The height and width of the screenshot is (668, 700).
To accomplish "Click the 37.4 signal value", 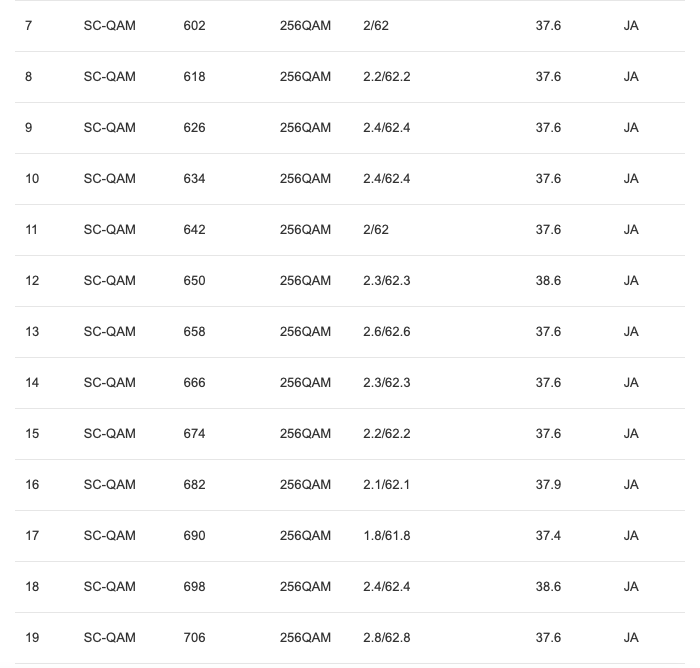I will pyautogui.click(x=548, y=535).
